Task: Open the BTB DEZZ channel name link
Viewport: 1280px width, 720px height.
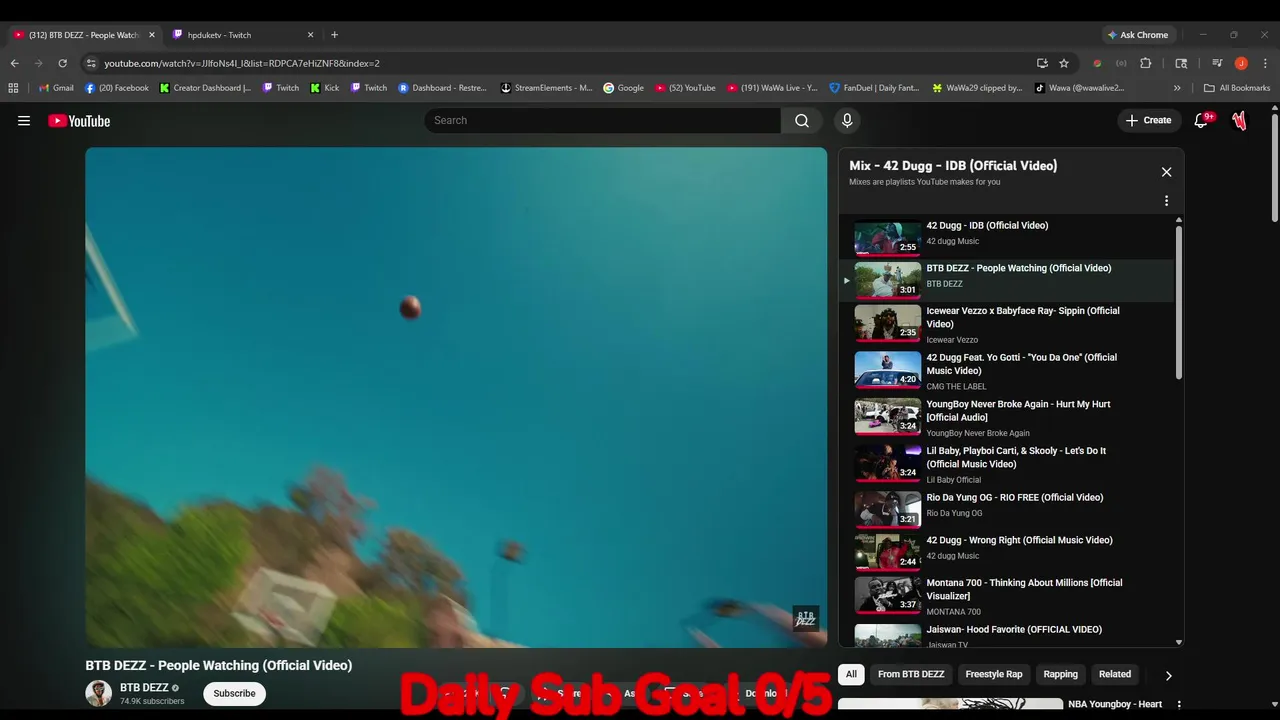Action: tap(144, 688)
